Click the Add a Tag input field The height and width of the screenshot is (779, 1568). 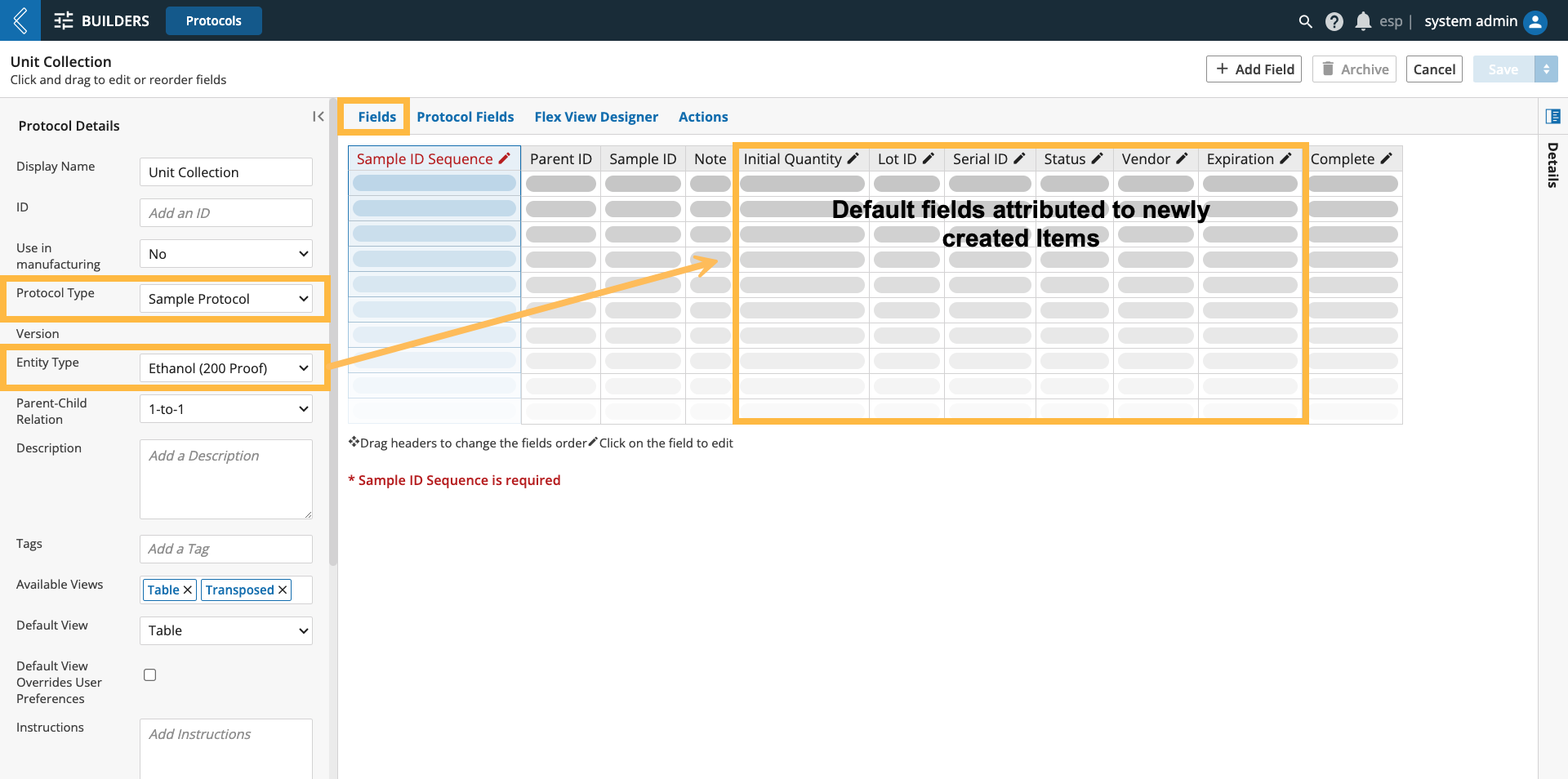click(226, 549)
